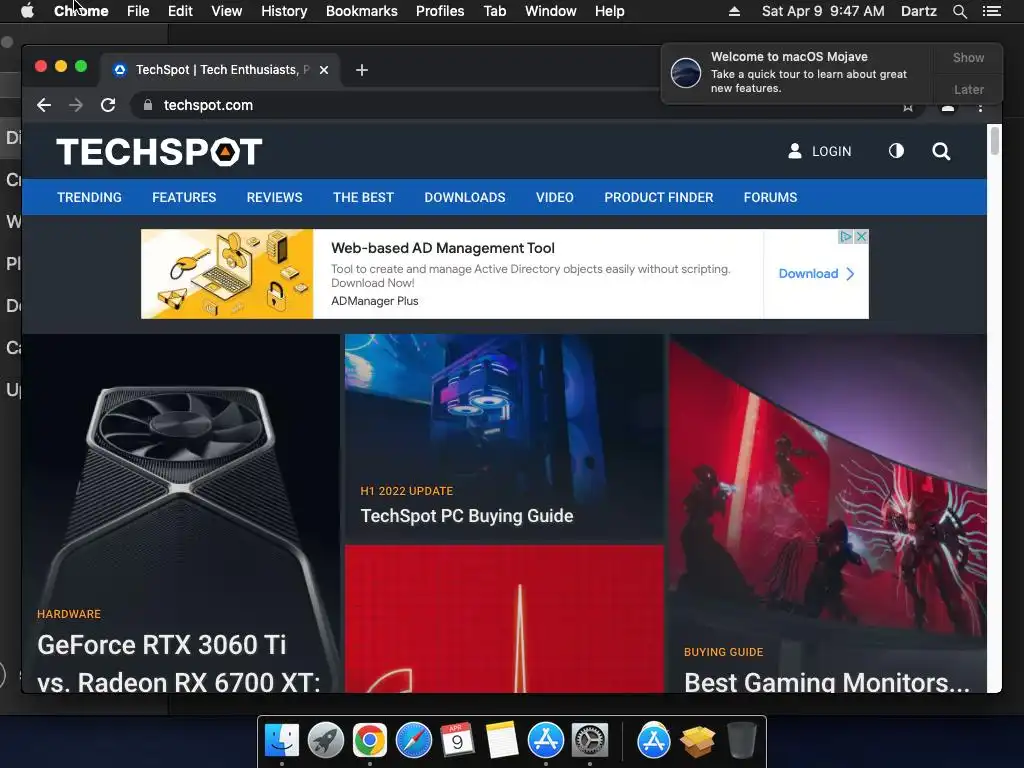
Task: Click the BUYING GUIDE category label
Action: tap(724, 652)
